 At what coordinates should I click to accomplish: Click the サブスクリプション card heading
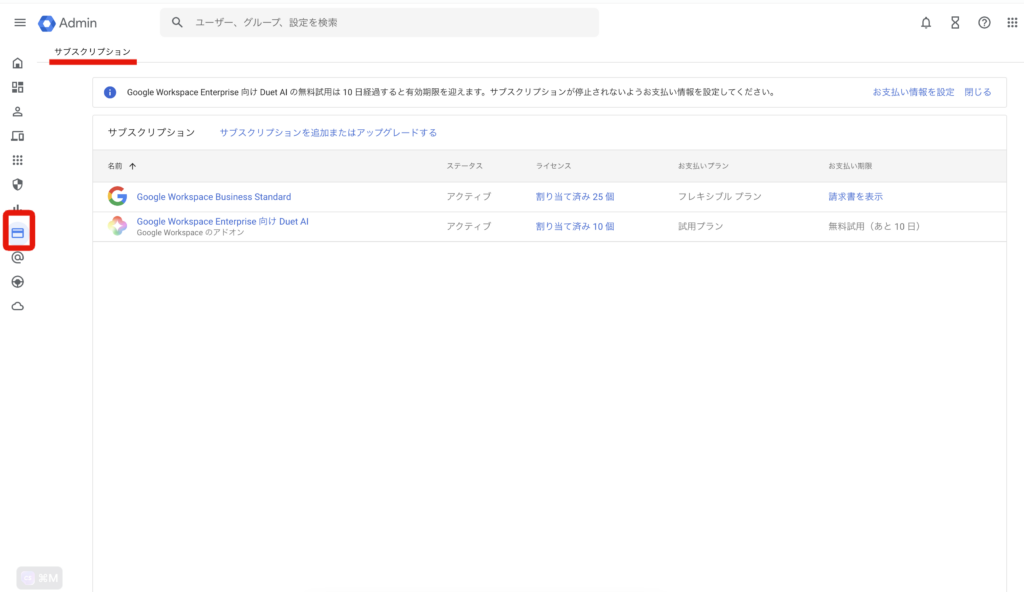pos(152,133)
